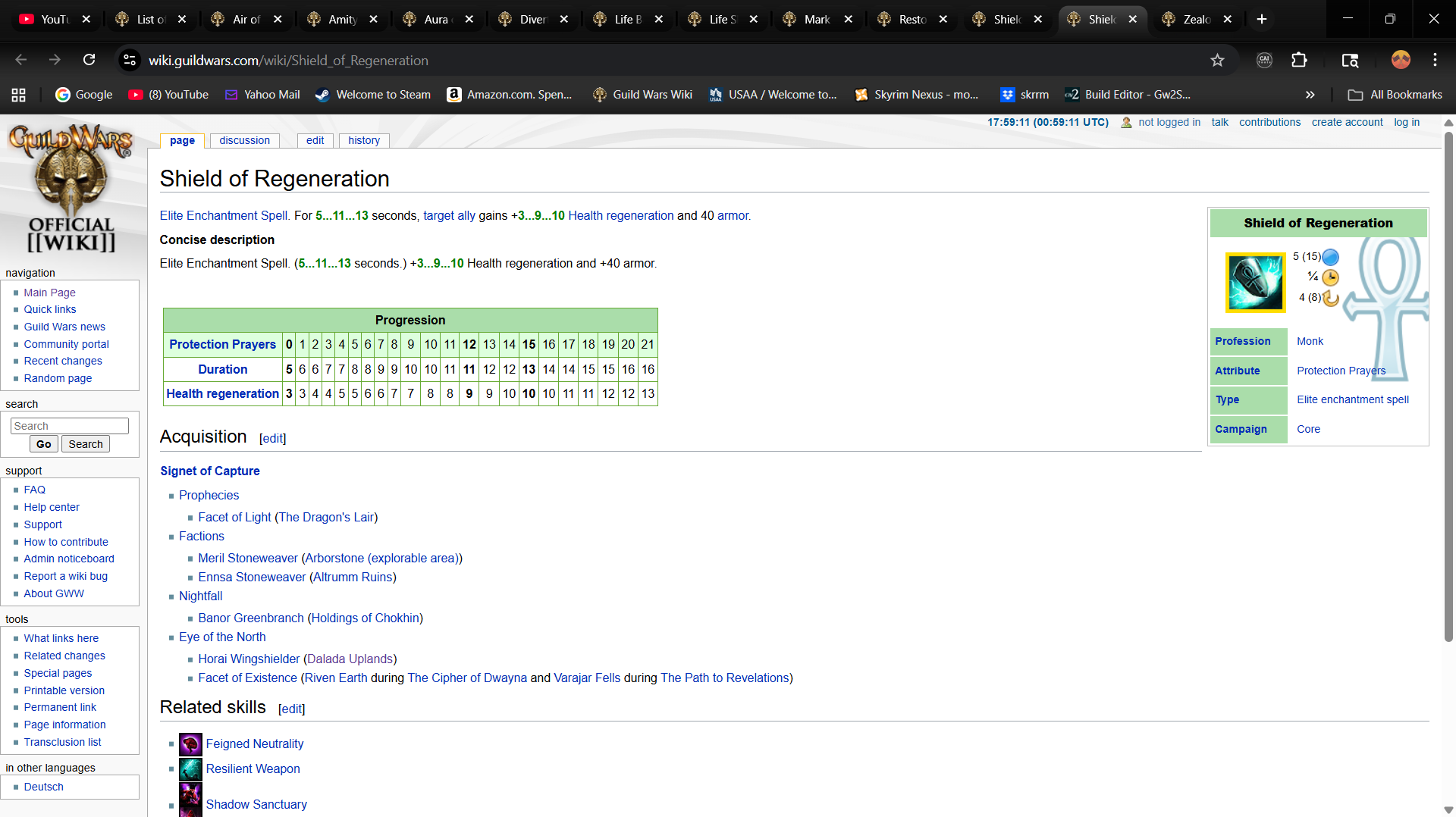Image resolution: width=1456 pixels, height=817 pixels.
Task: Click the Guild Wars Official Wiki logo
Action: click(x=71, y=189)
